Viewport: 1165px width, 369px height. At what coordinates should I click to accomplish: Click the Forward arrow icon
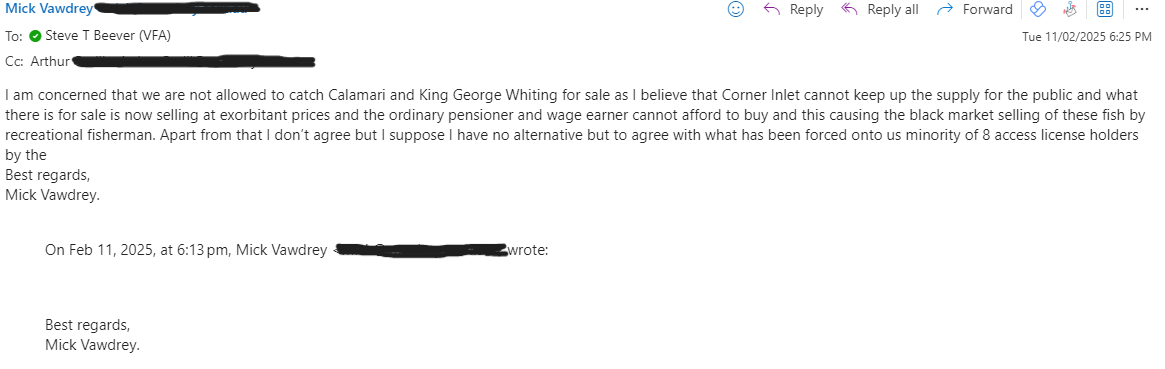[x=945, y=9]
